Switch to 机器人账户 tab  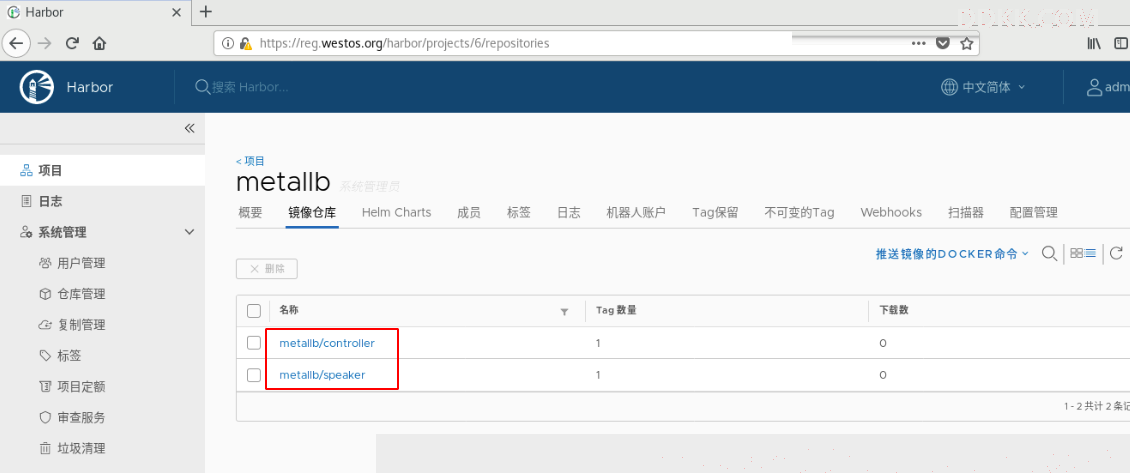(636, 212)
